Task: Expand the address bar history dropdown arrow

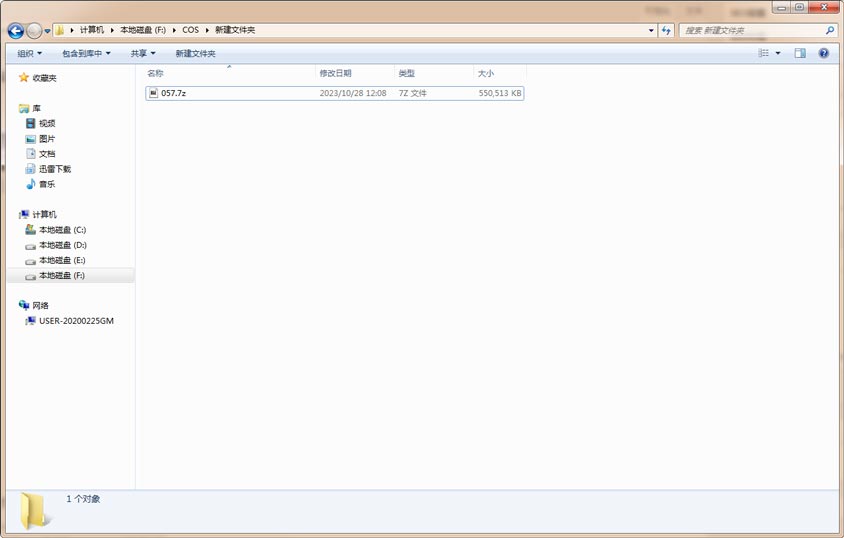Action: pyautogui.click(x=651, y=30)
